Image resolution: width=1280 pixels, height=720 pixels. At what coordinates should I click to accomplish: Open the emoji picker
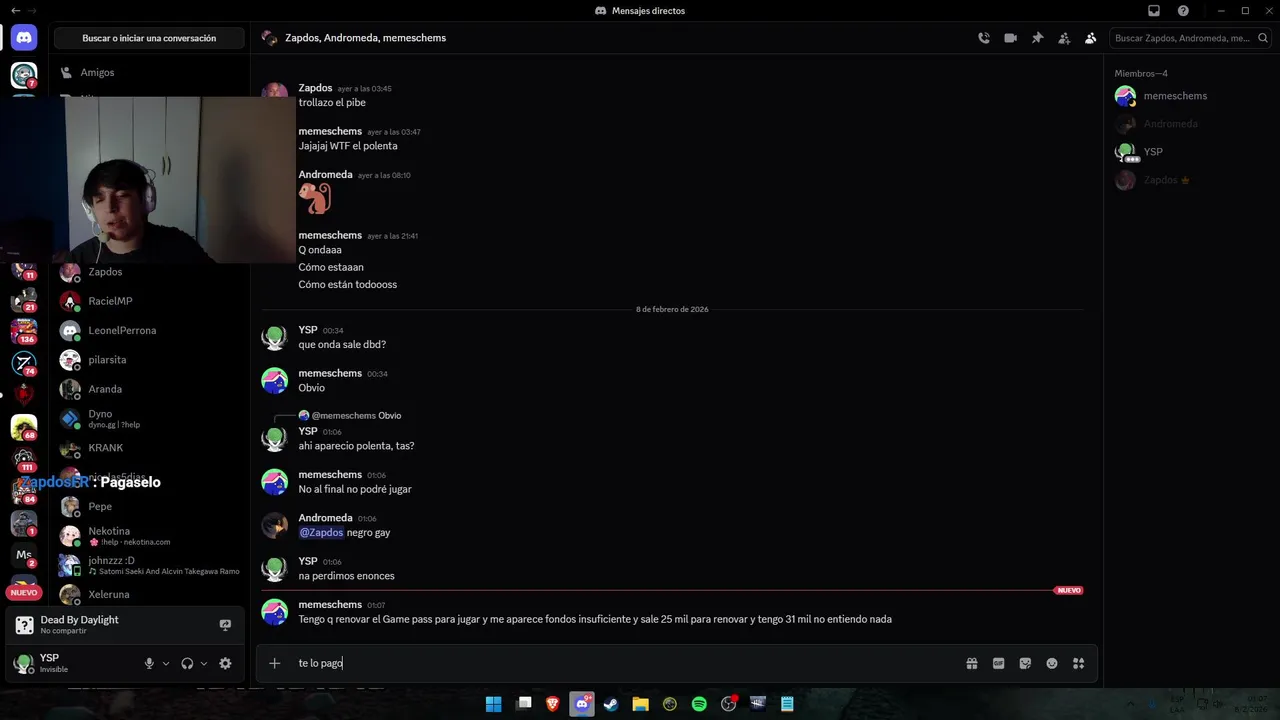1052,663
